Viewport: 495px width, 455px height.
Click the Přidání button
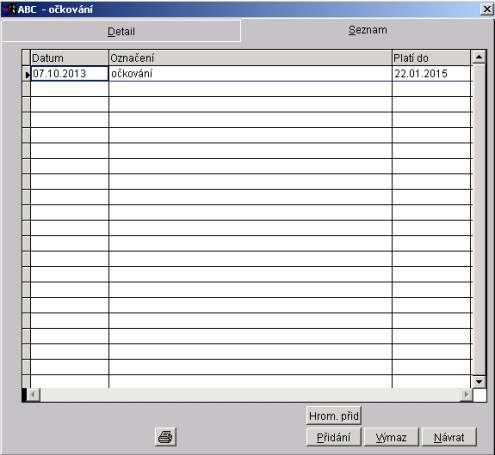(334, 437)
